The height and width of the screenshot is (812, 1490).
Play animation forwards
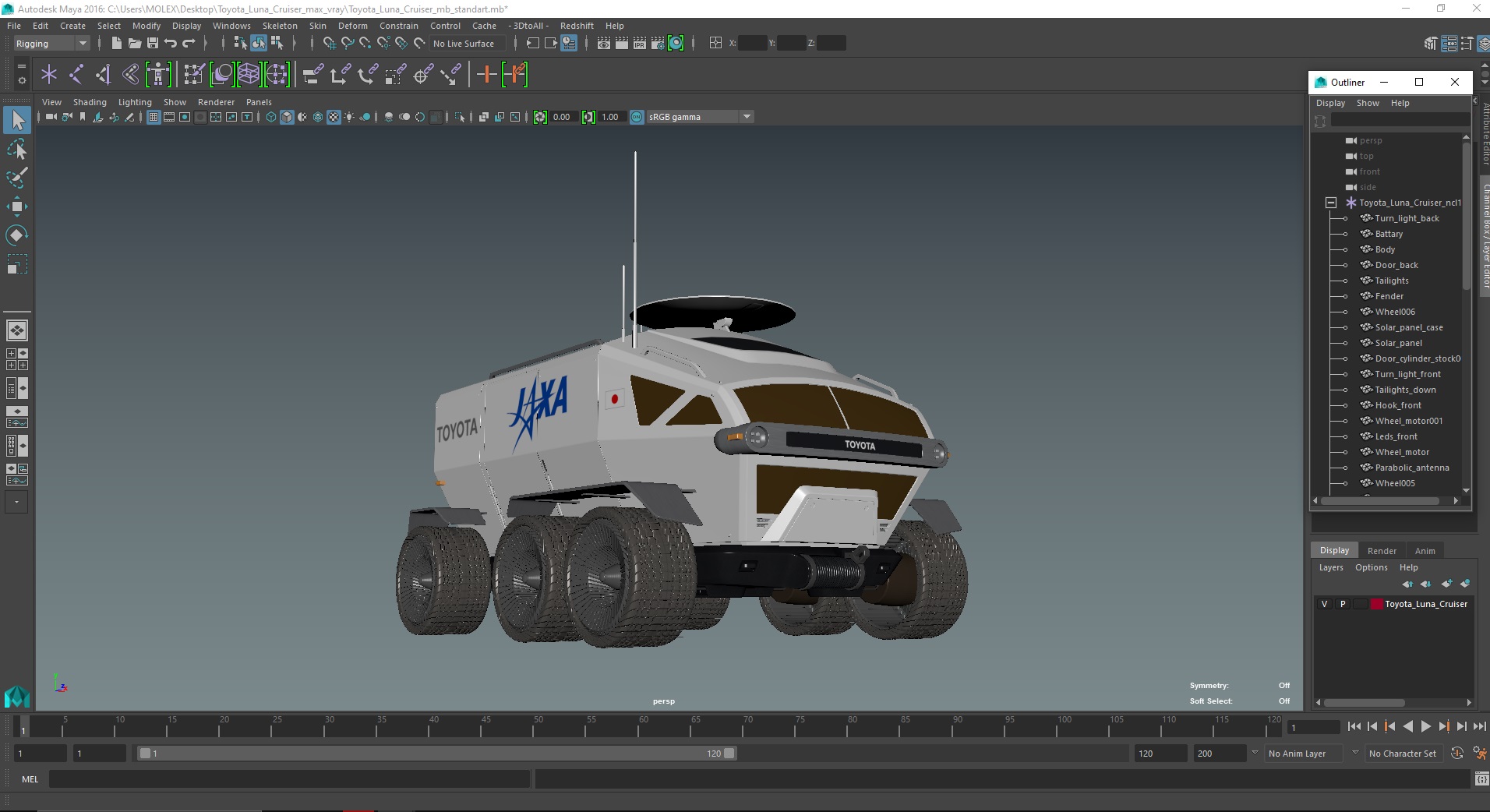click(1425, 726)
